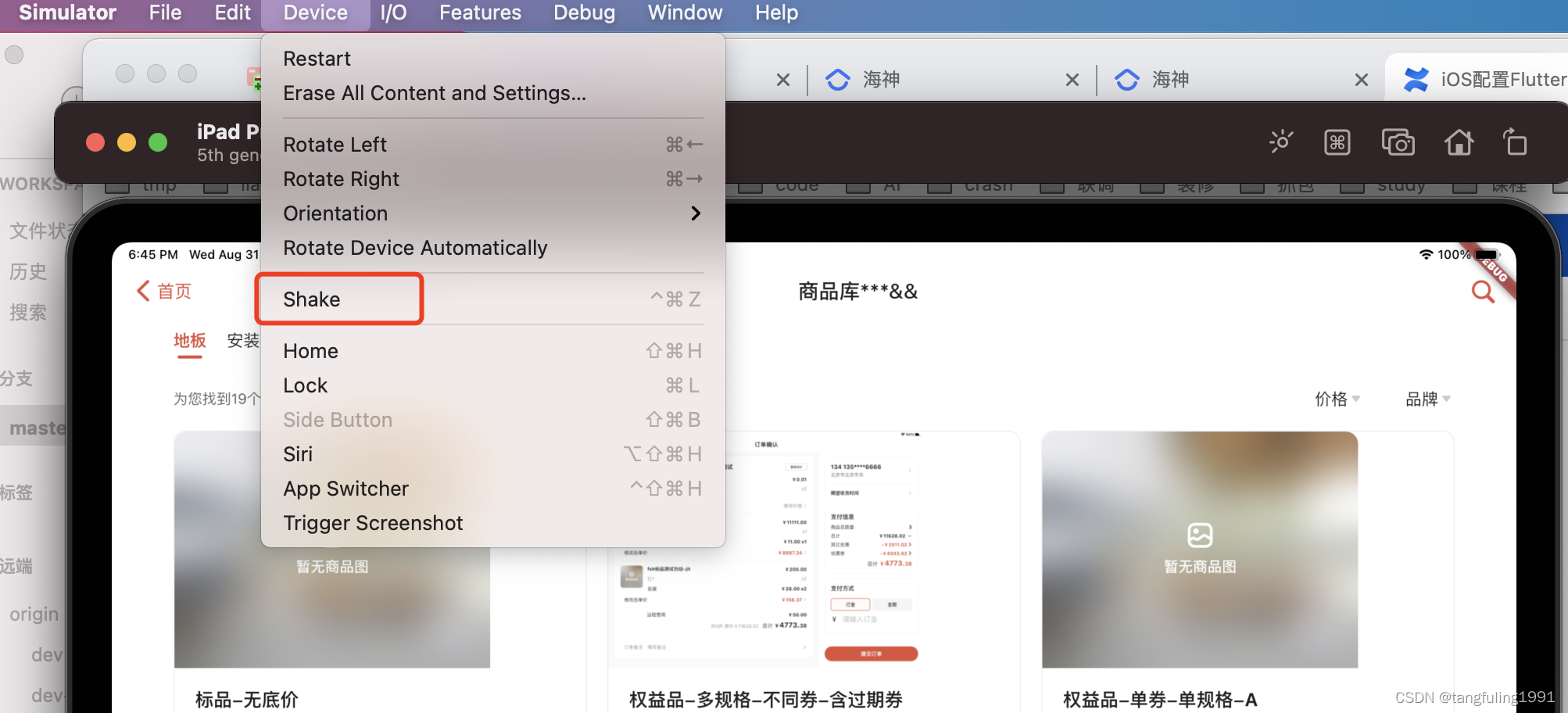Click the 权益品–单券–单规格–A title
The image size is (1568, 713).
pyautogui.click(x=1160, y=699)
